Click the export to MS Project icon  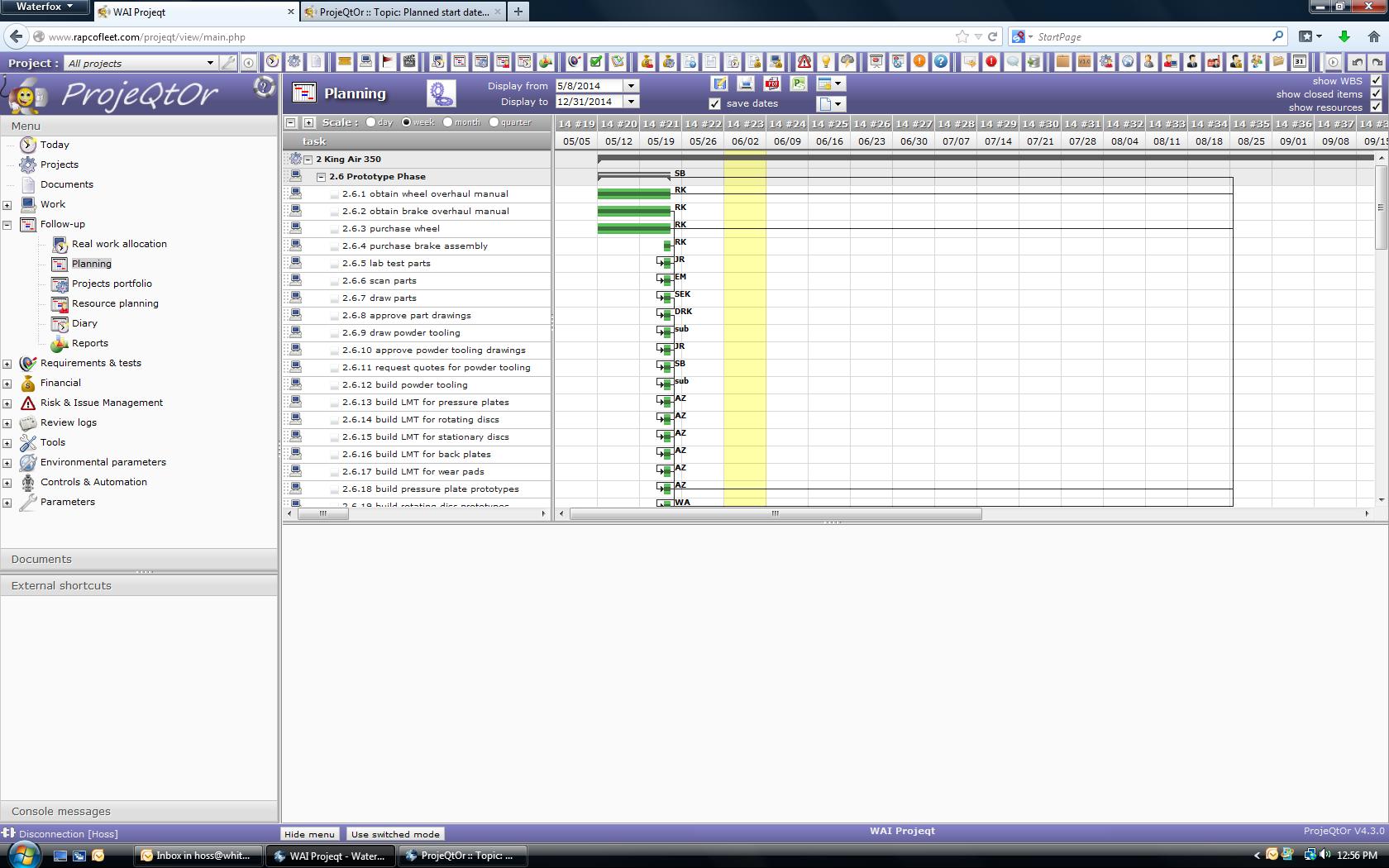pos(798,83)
